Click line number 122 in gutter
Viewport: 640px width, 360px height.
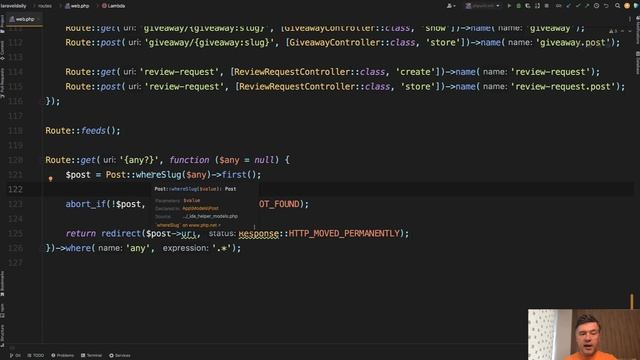tap(16, 189)
